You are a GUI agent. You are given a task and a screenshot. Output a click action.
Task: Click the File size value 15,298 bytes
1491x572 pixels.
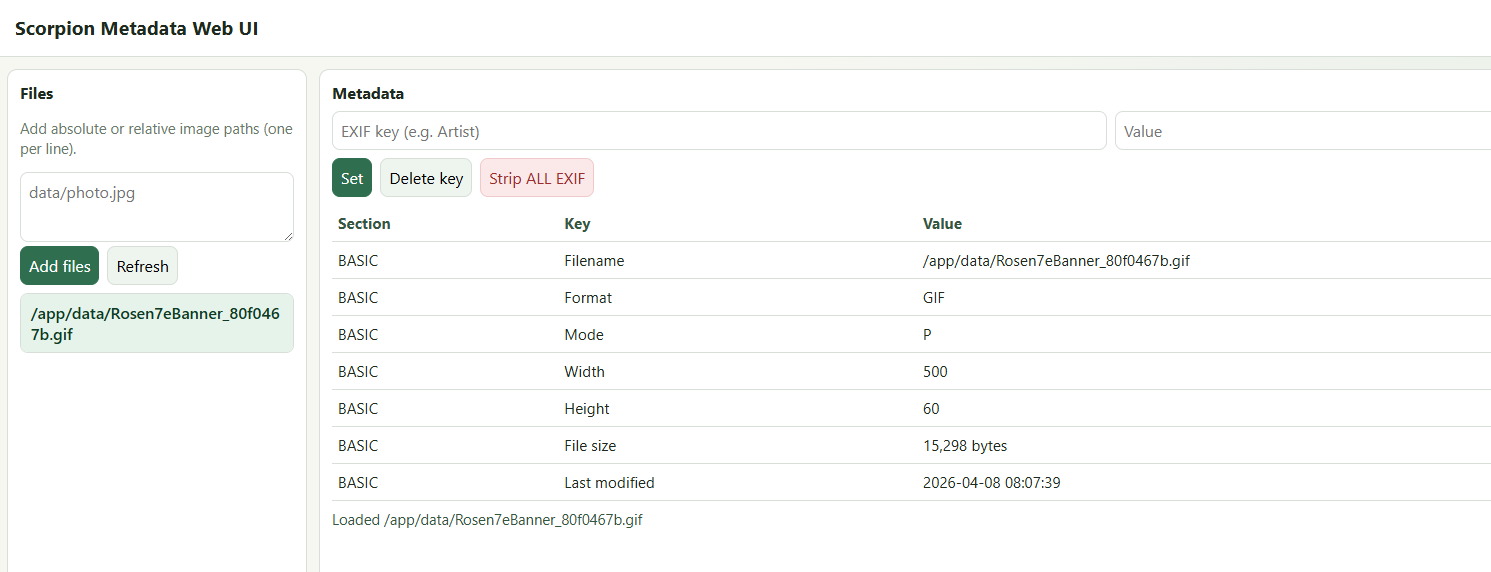965,446
